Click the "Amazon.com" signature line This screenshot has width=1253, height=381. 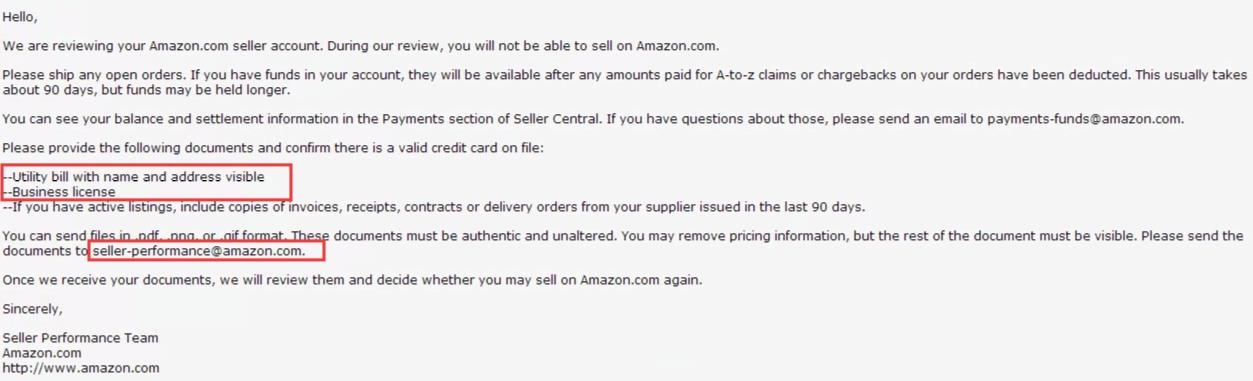click(42, 353)
